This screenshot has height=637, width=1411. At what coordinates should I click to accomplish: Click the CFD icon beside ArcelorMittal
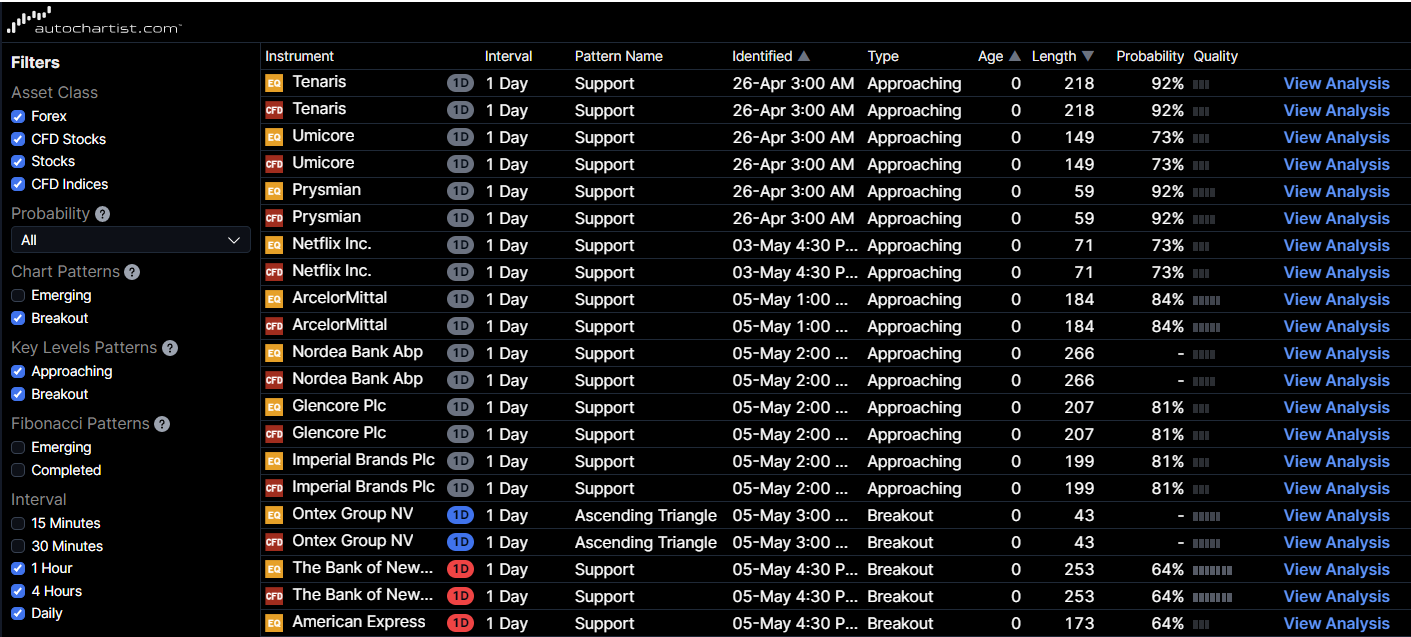pyautogui.click(x=274, y=326)
